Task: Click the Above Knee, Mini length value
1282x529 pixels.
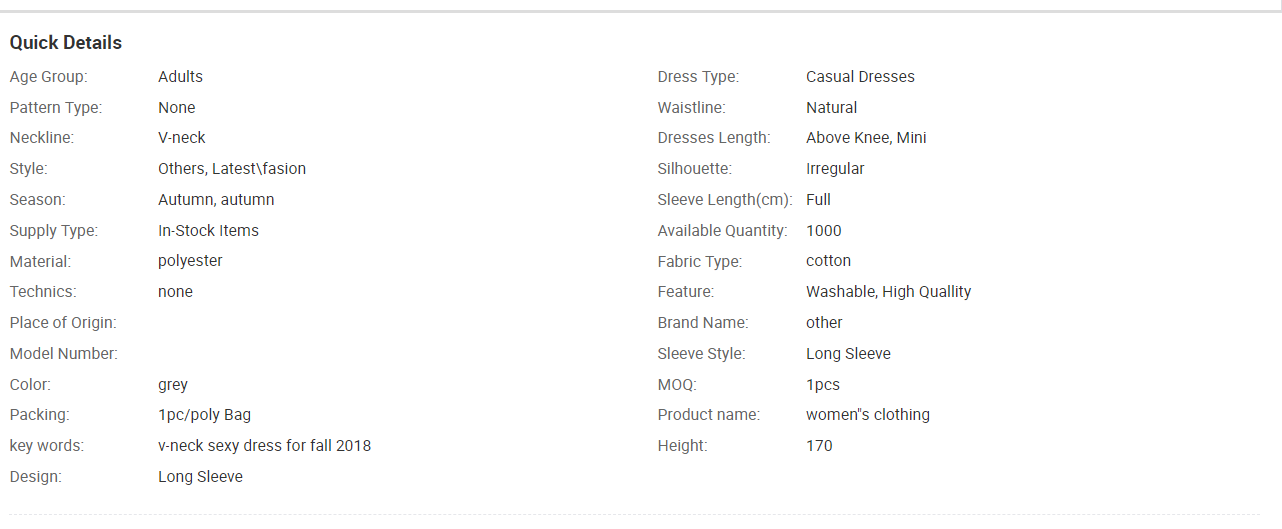Action: (x=866, y=138)
